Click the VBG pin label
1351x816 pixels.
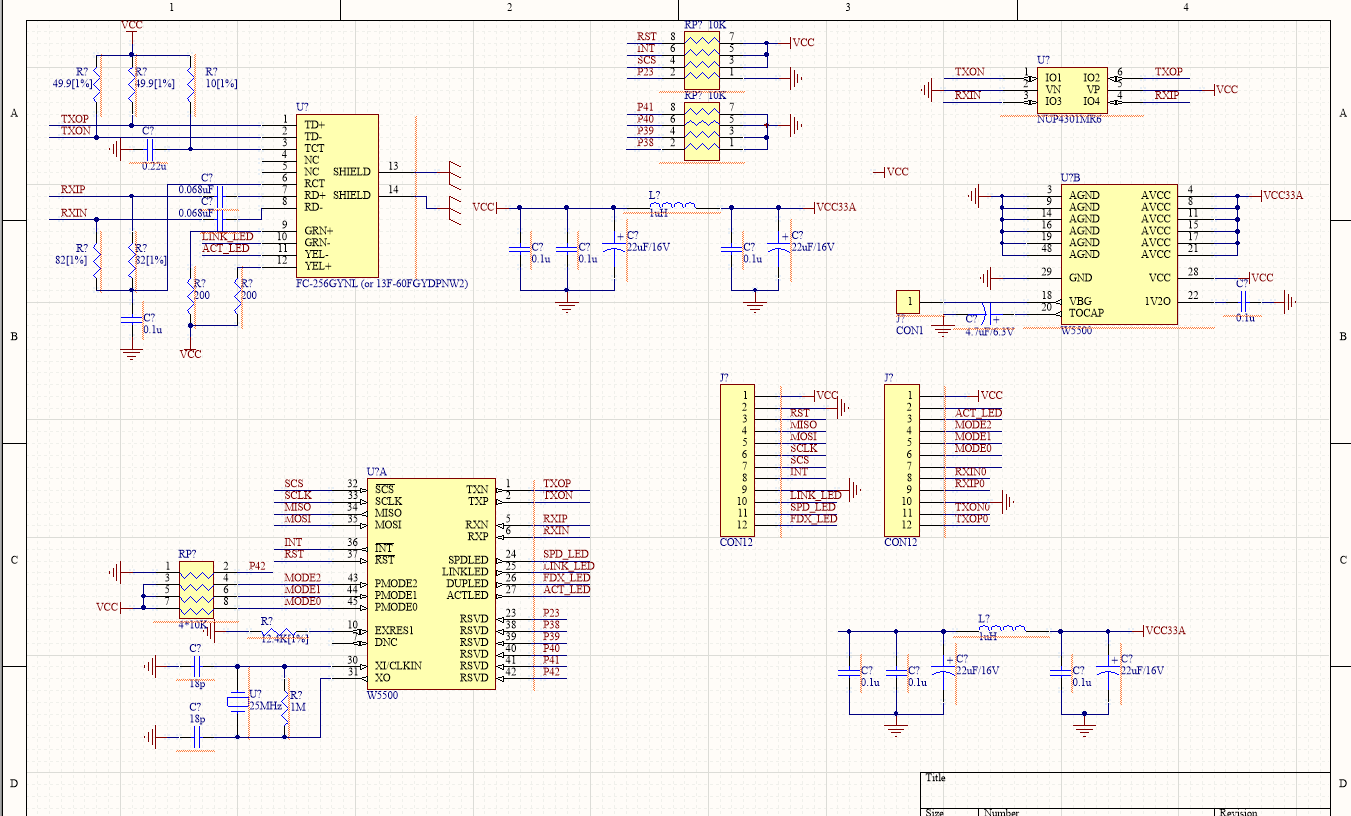[x=1080, y=301]
